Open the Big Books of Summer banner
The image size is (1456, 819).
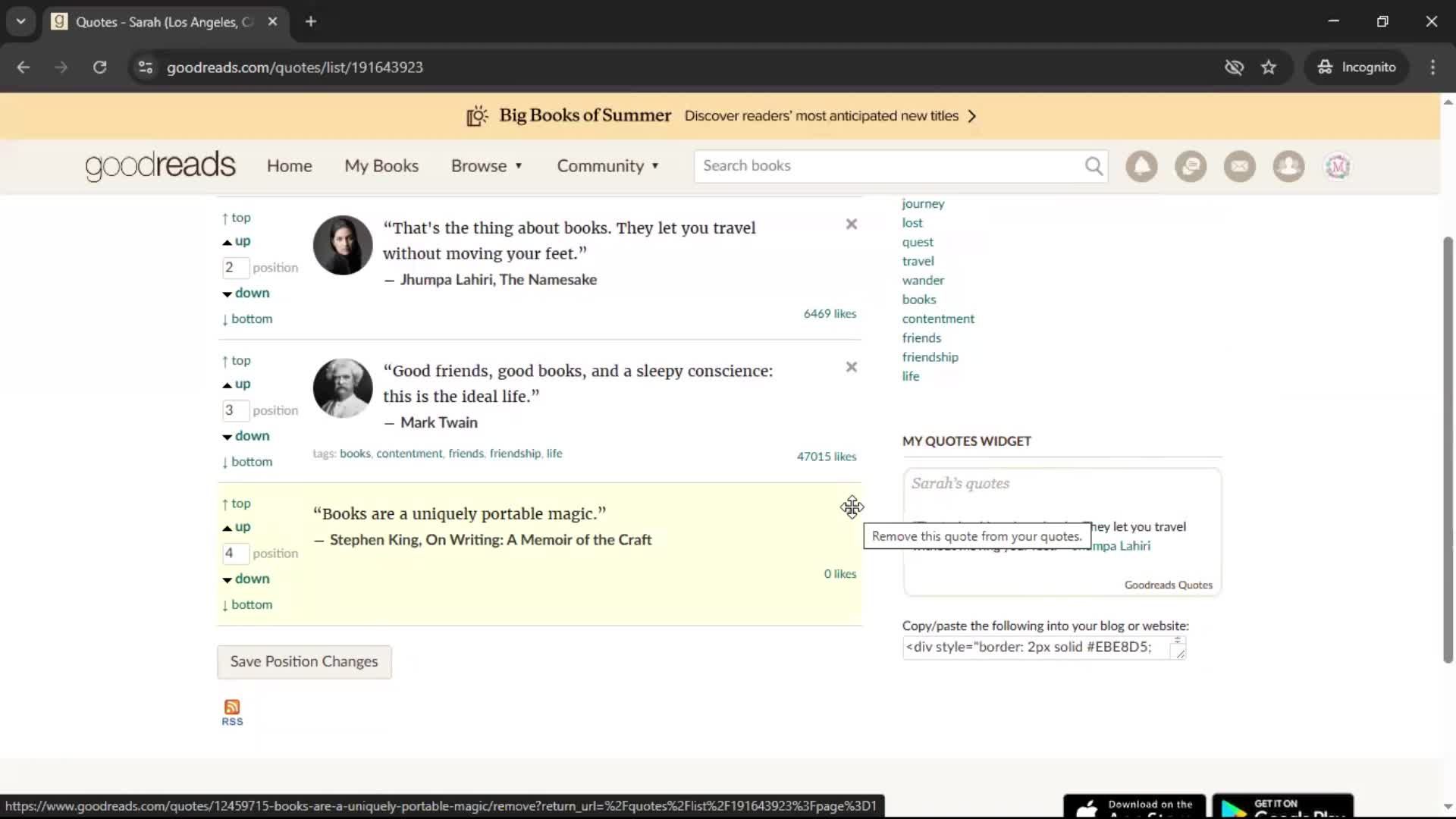click(720, 116)
